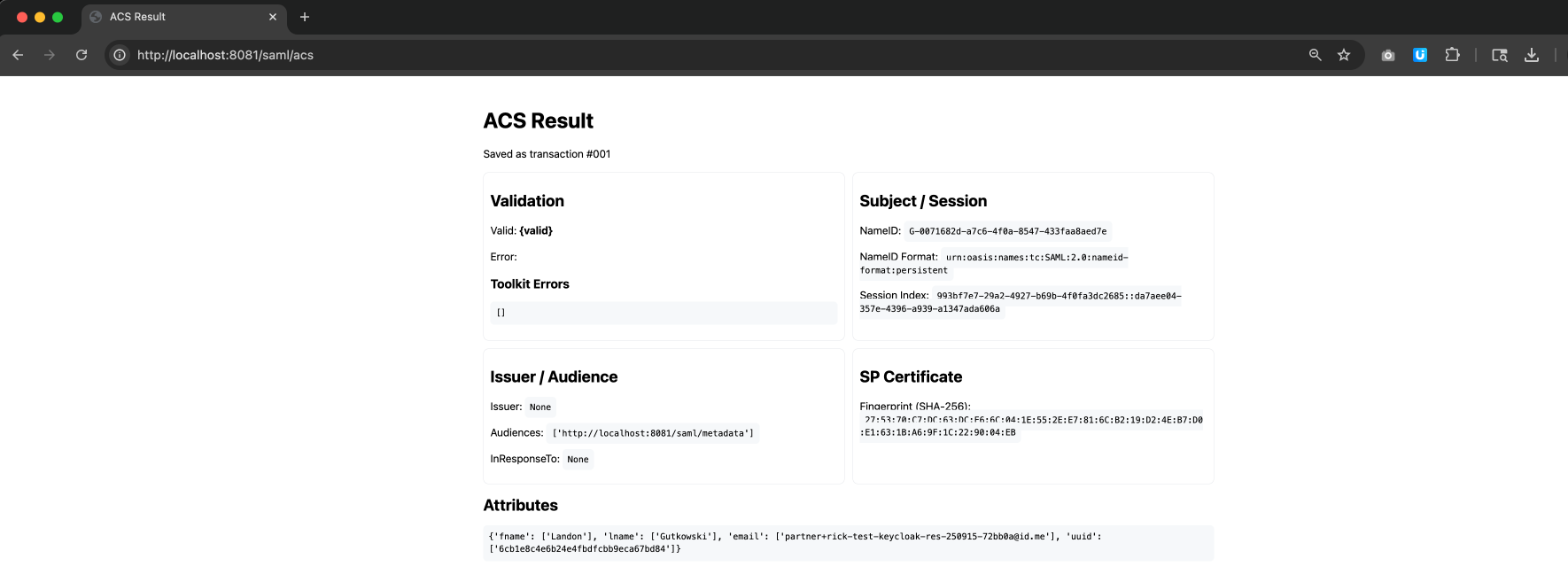
Task: Click the macOS green fullscreen window button
Action: pos(58,17)
